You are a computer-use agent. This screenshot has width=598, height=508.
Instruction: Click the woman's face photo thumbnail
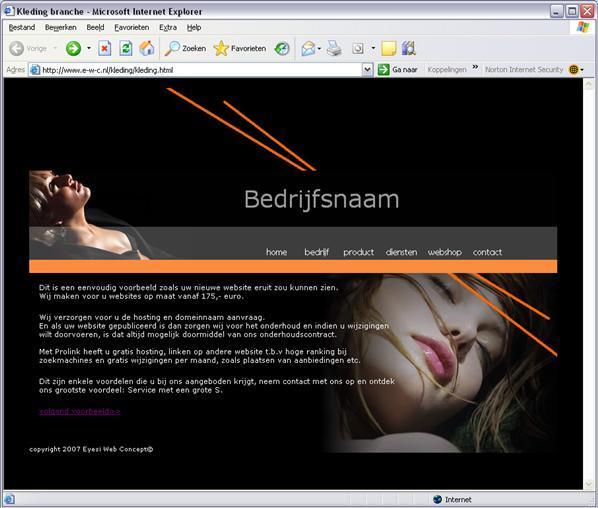coord(440,363)
